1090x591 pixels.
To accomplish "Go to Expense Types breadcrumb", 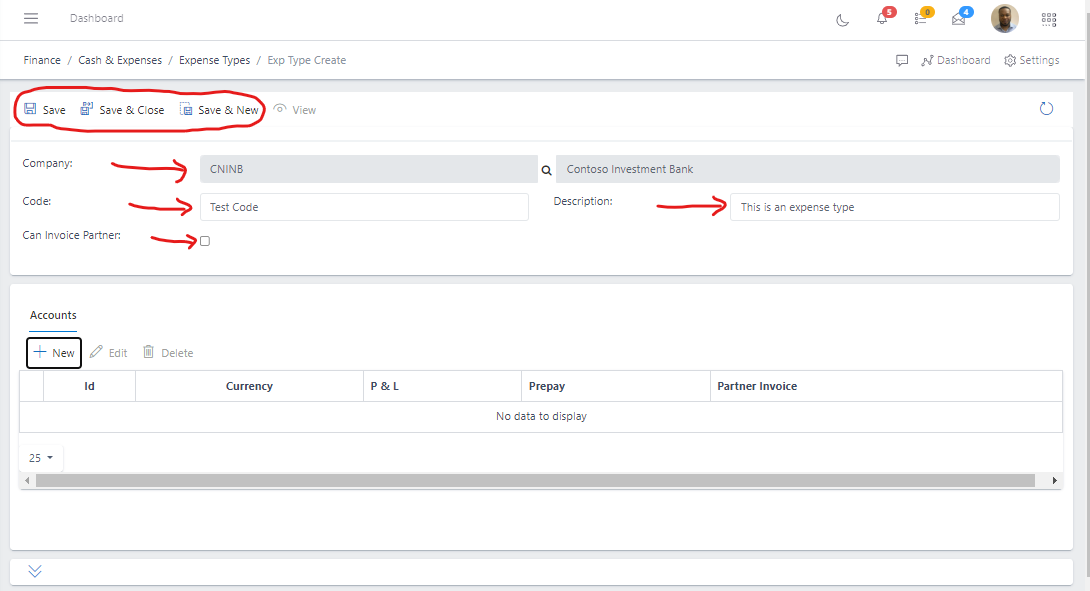I will point(214,60).
